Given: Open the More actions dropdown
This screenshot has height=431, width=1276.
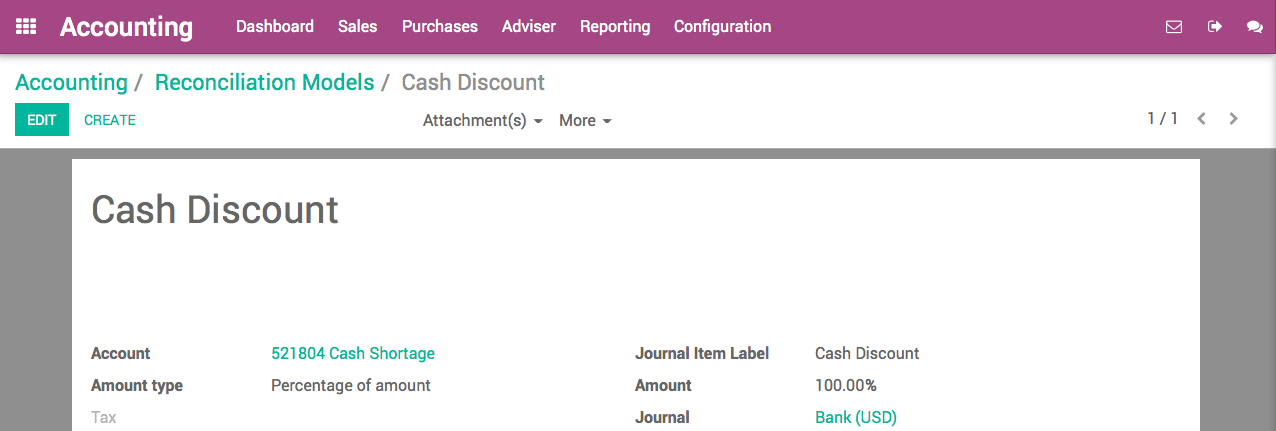Looking at the screenshot, I should coord(585,121).
